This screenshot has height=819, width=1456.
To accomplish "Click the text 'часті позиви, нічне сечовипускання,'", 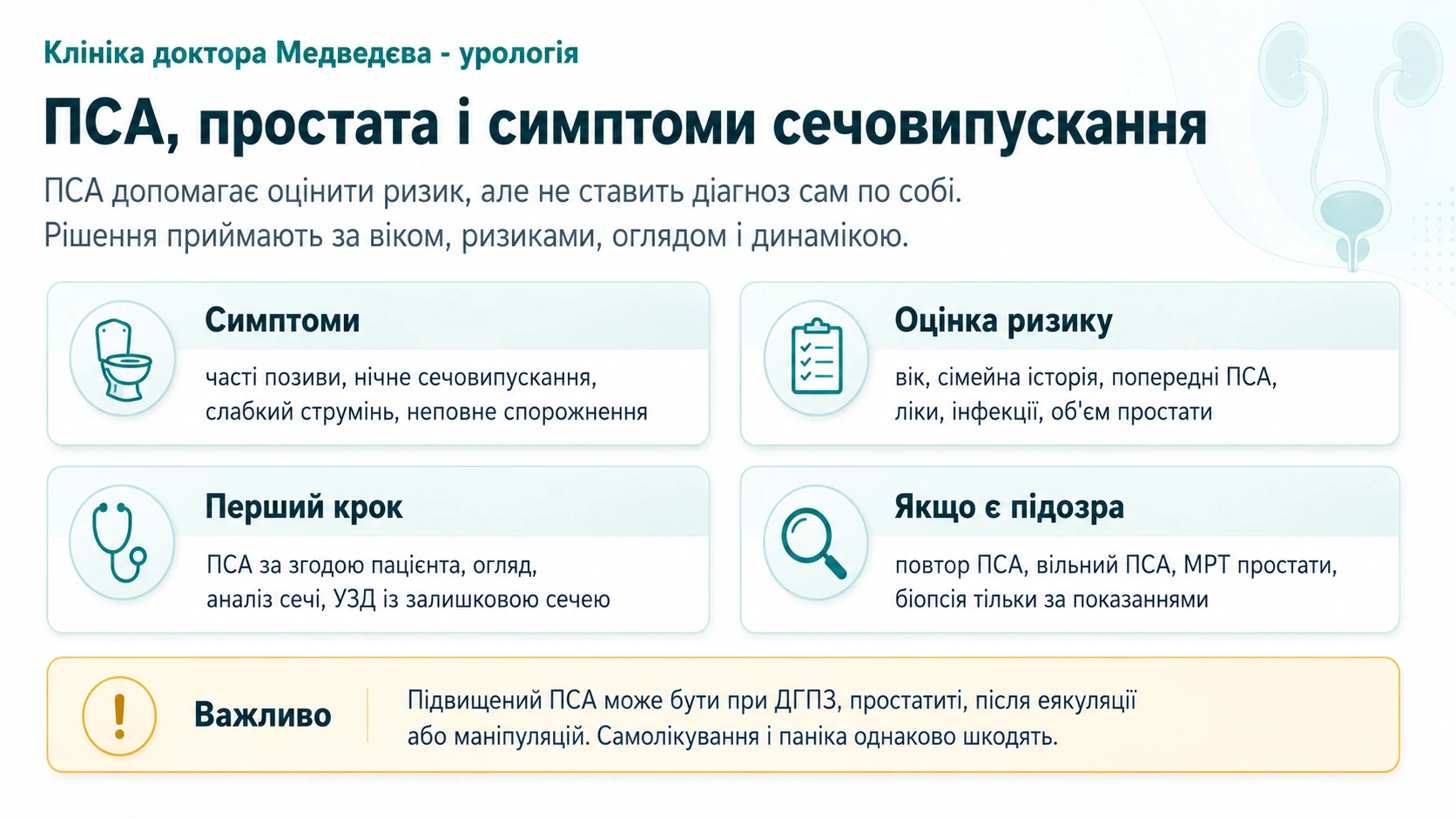I will tap(401, 378).
